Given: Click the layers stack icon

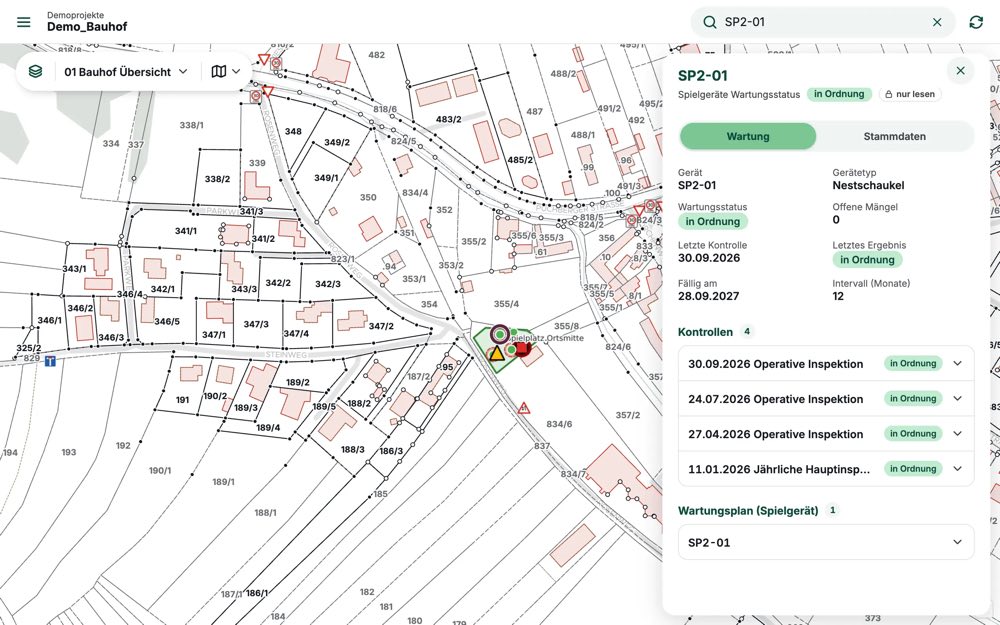Looking at the screenshot, I should [x=36, y=71].
